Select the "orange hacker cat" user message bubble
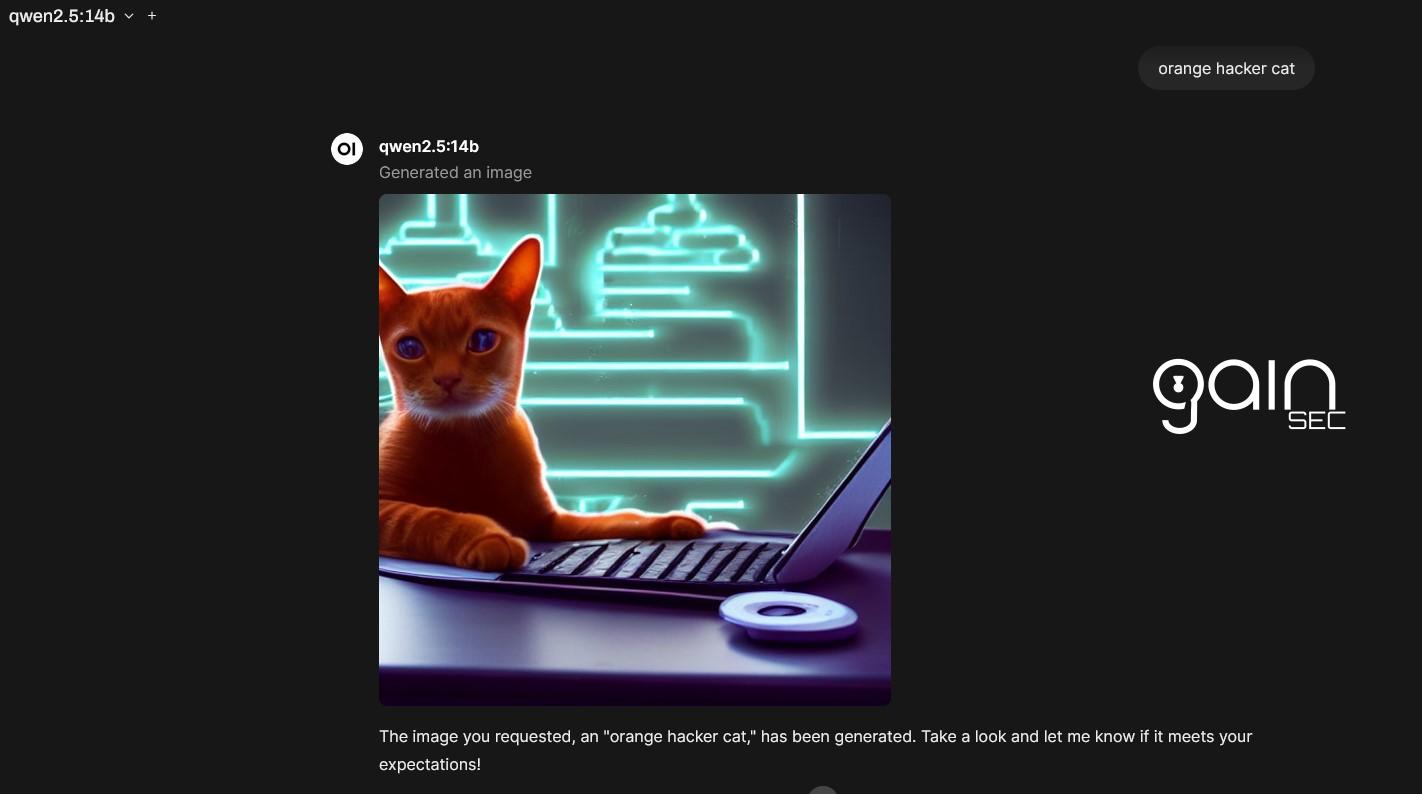The height and width of the screenshot is (794, 1422). pyautogui.click(x=1226, y=68)
